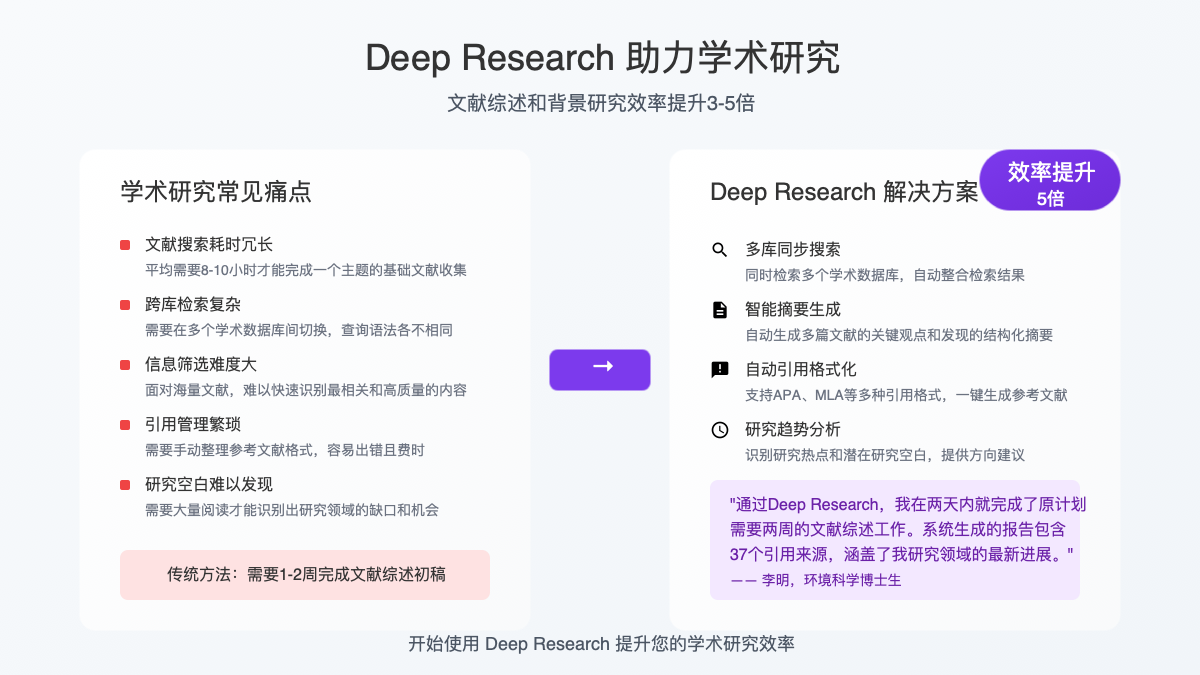Click the text 自动引用格式化
Viewport: 1200px width, 675px height.
tap(801, 369)
